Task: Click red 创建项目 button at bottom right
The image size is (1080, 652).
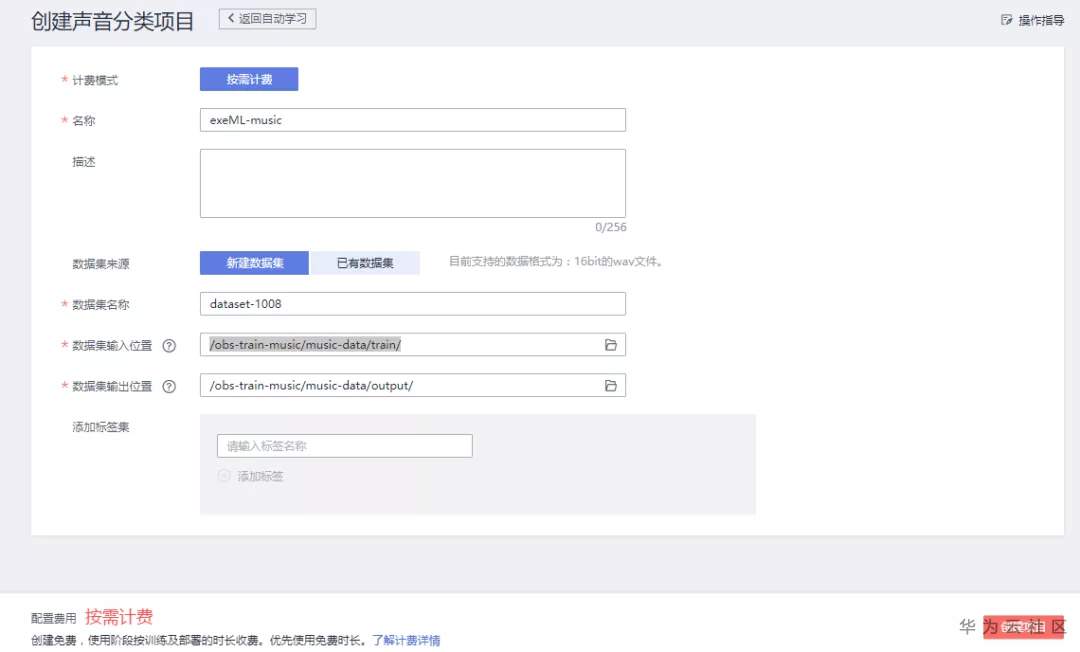Action: 1023,627
